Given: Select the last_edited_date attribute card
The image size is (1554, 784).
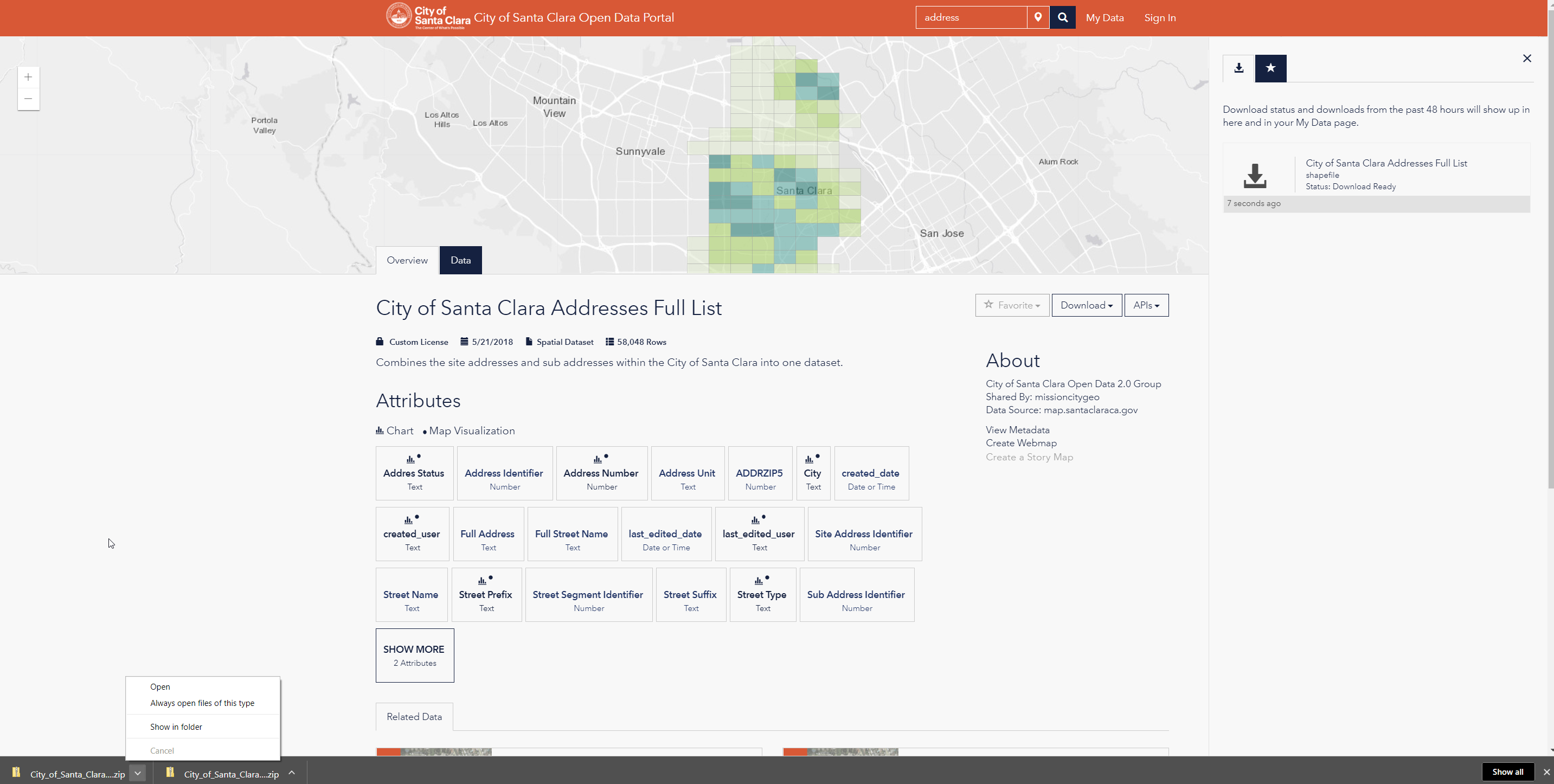Looking at the screenshot, I should pos(666,535).
